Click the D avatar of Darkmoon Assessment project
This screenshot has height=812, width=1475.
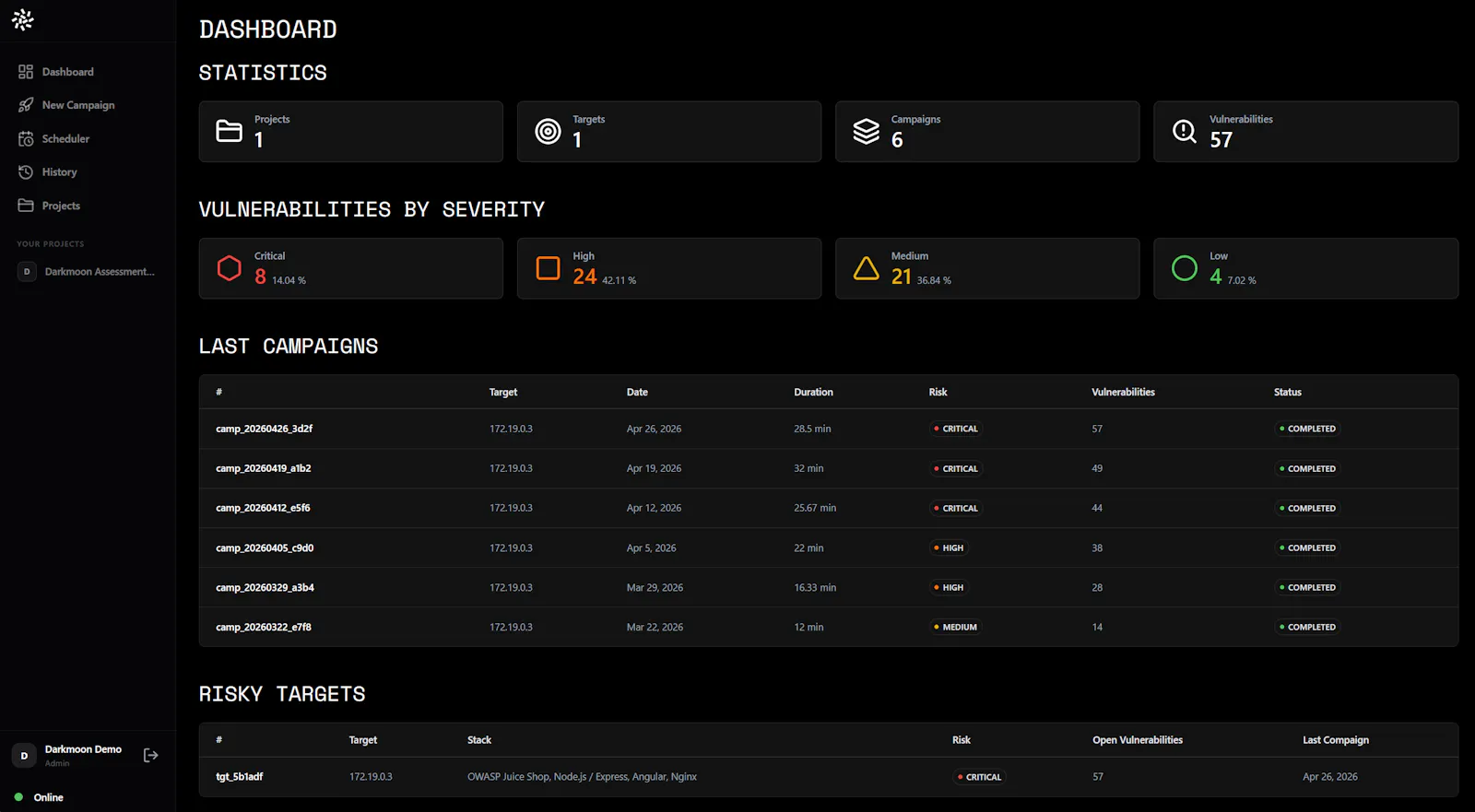click(27, 272)
